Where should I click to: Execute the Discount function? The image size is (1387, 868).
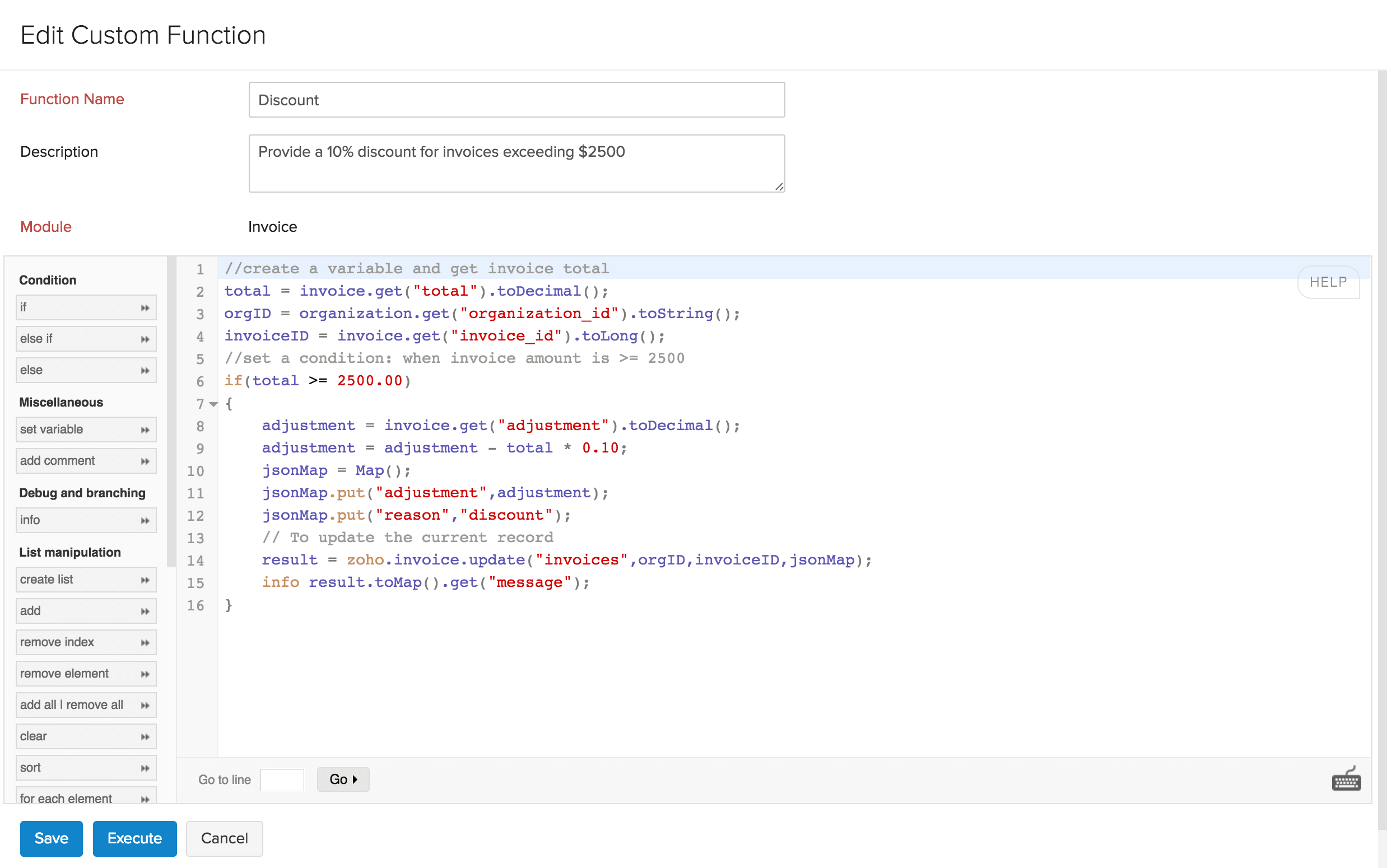[x=135, y=838]
